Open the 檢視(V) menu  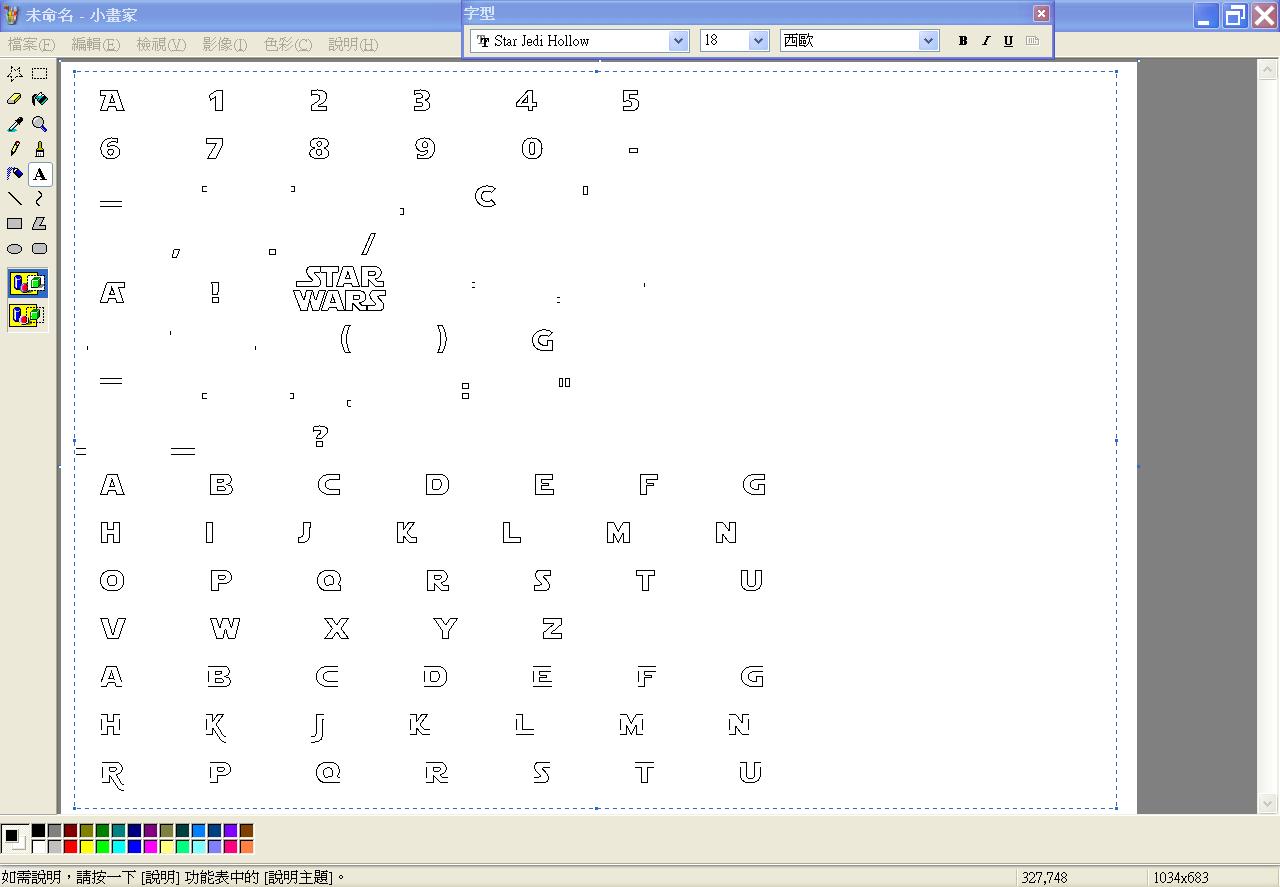[x=161, y=45]
